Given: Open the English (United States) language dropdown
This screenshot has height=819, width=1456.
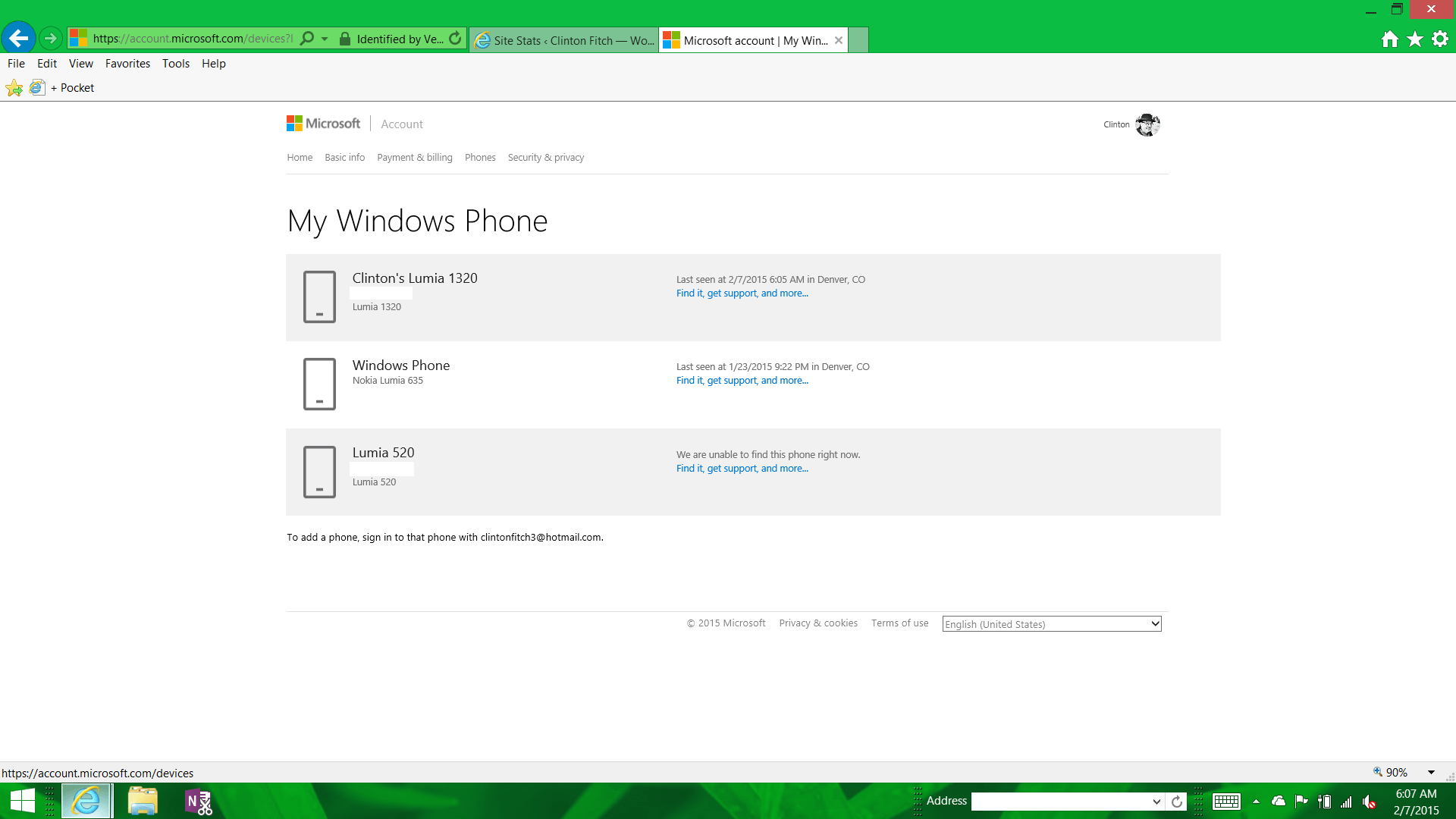Looking at the screenshot, I should click(1052, 624).
